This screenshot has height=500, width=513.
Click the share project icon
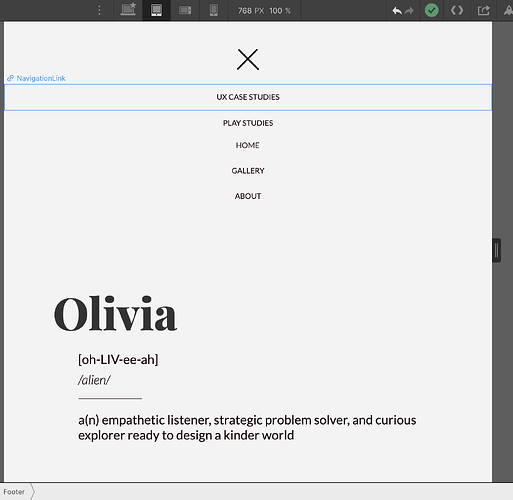[x=483, y=10]
